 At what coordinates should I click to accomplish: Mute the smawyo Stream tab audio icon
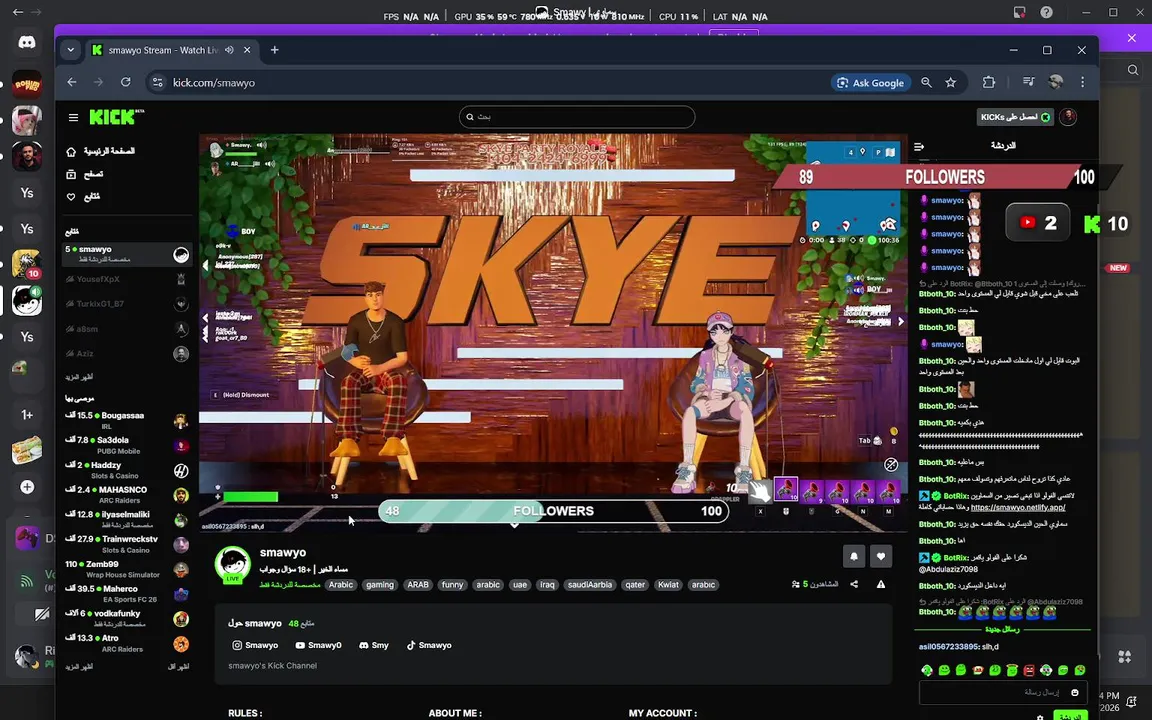point(229,50)
